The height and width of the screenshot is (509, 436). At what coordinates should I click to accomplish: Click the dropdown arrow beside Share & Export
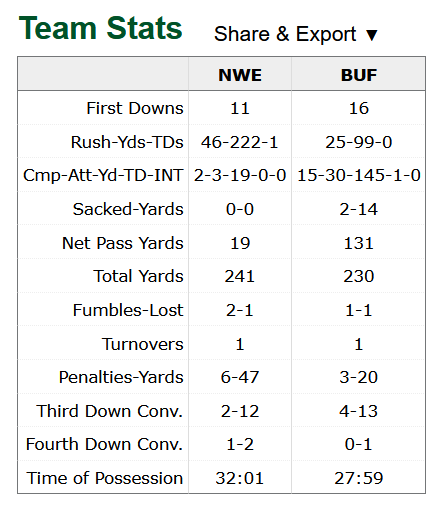point(371,35)
